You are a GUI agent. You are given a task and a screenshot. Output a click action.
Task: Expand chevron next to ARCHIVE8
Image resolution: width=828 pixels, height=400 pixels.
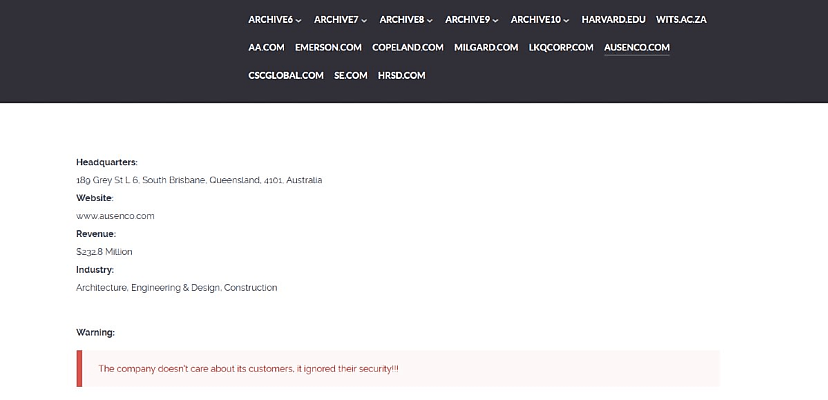429,21
